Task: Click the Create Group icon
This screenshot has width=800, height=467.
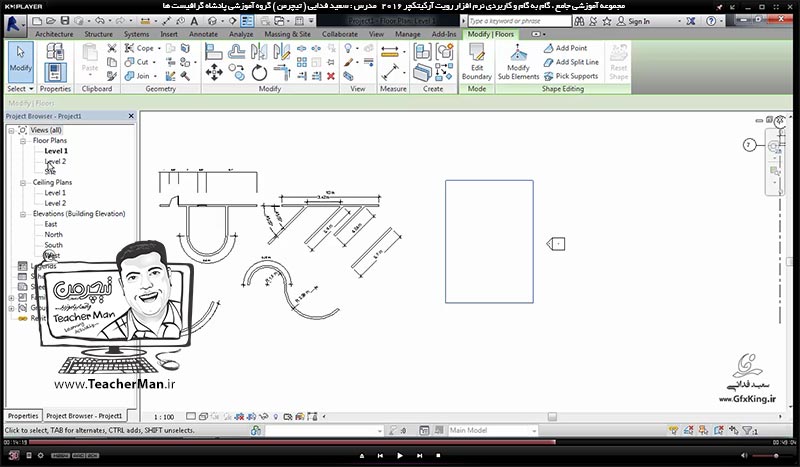Action: click(x=444, y=52)
